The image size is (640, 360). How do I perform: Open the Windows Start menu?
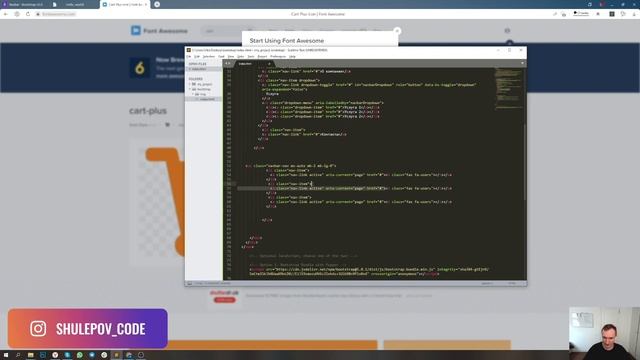[6, 355]
